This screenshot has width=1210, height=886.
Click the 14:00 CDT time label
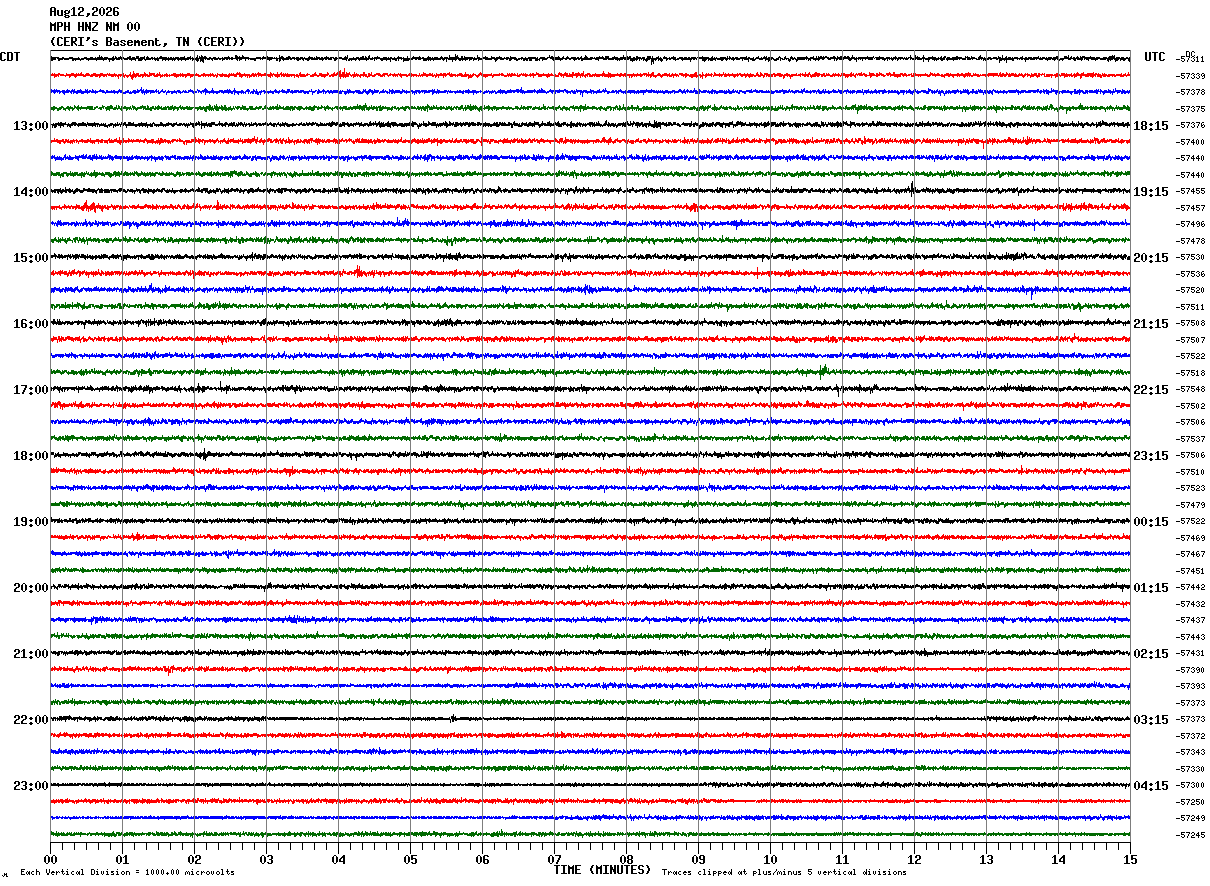(x=30, y=191)
